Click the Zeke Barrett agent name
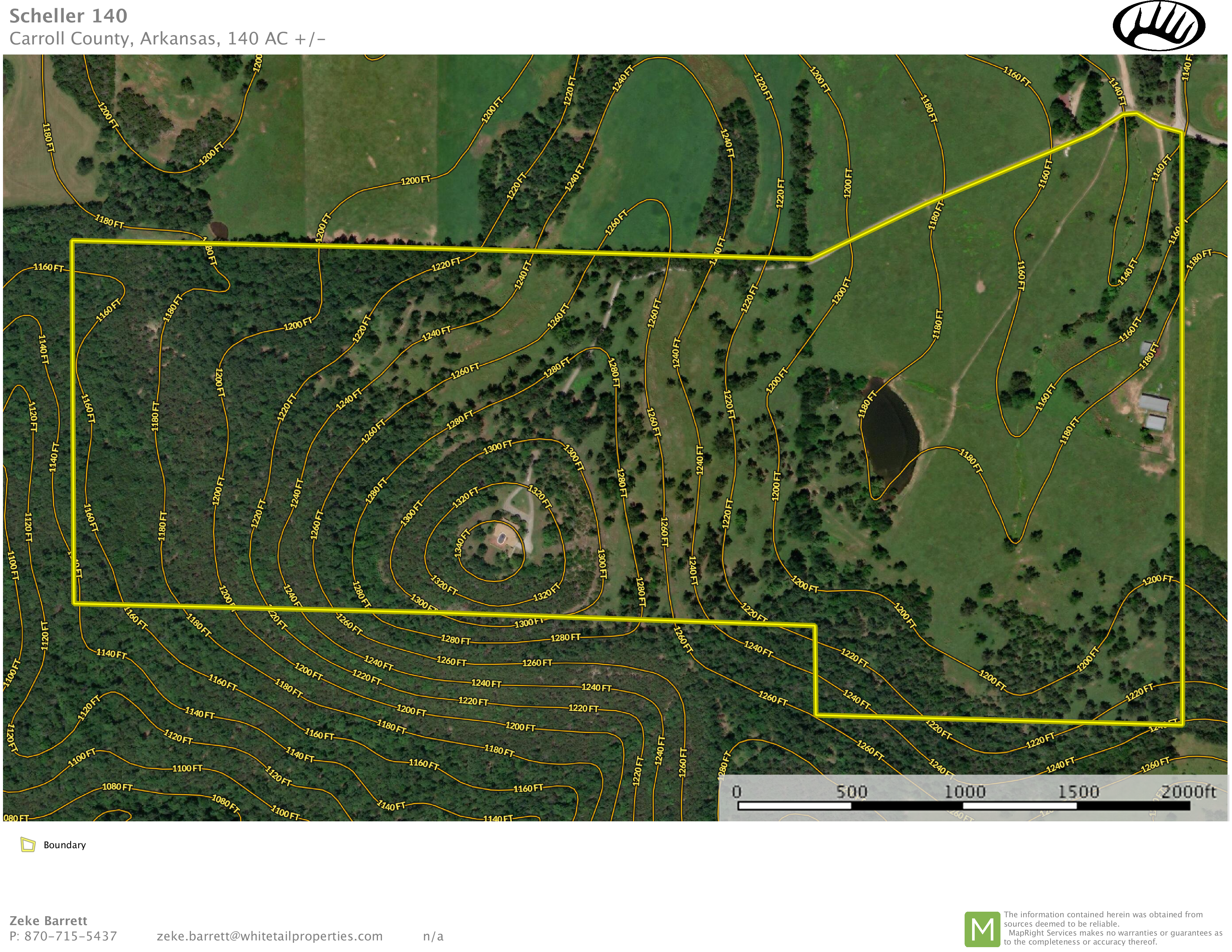The image size is (1232, 952). click(49, 920)
